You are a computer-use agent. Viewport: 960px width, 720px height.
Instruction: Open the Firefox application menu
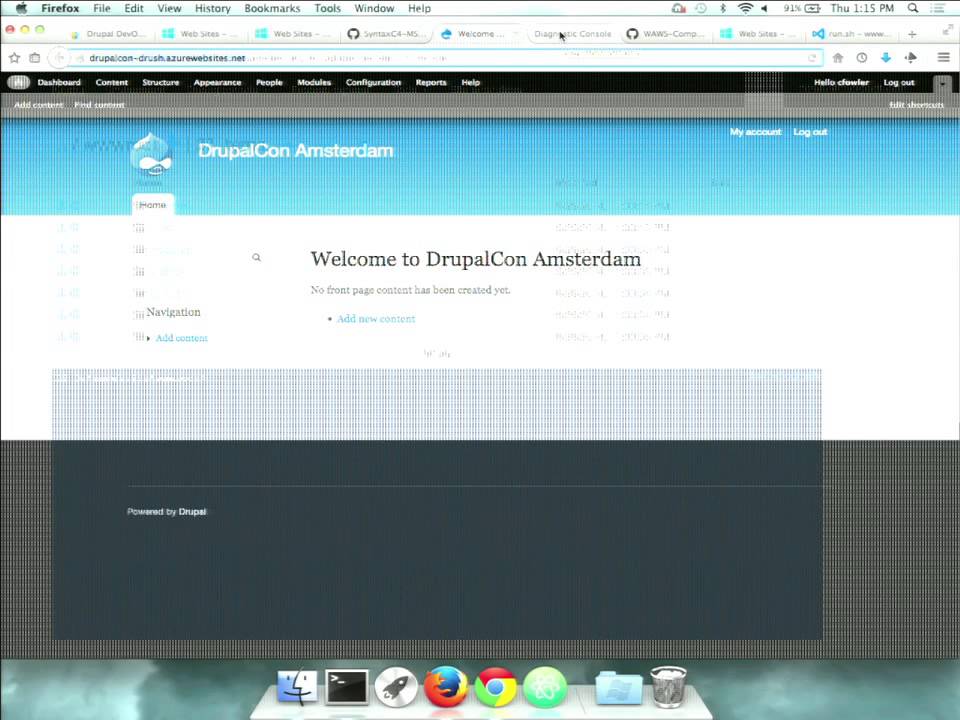[x=60, y=9]
